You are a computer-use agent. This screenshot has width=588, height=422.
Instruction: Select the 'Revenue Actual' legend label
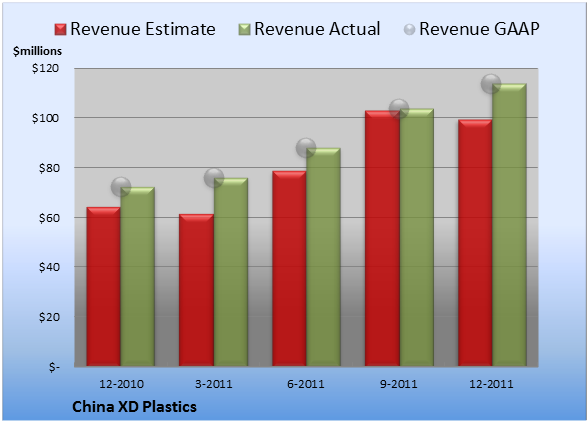click(317, 29)
